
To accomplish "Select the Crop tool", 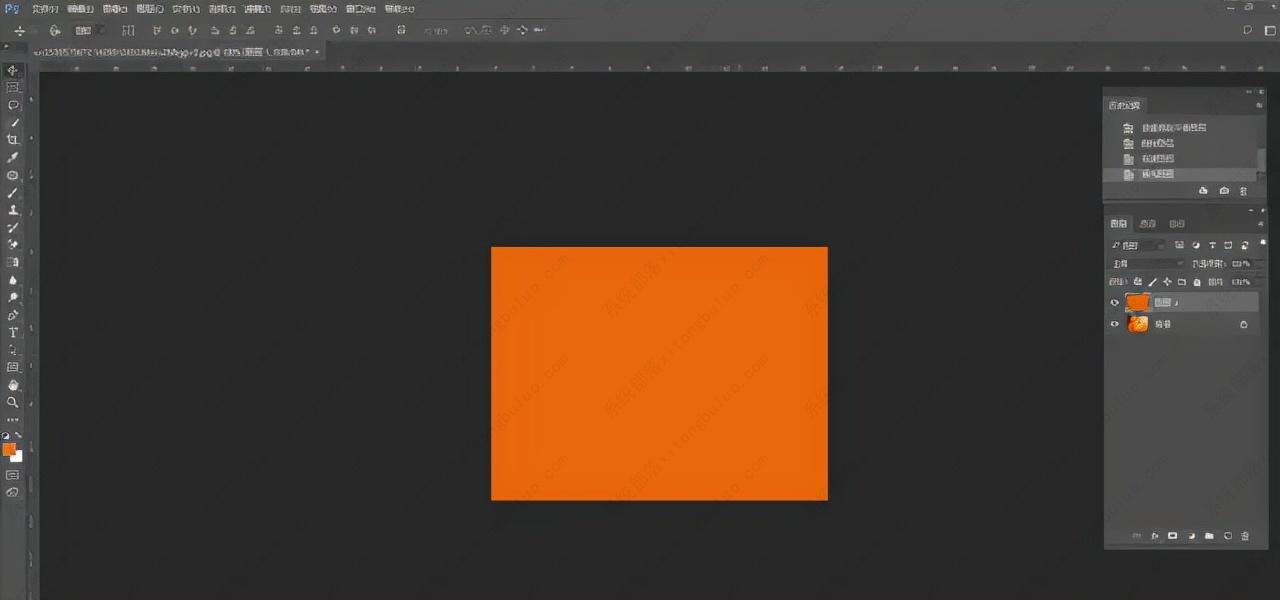I will tap(13, 140).
